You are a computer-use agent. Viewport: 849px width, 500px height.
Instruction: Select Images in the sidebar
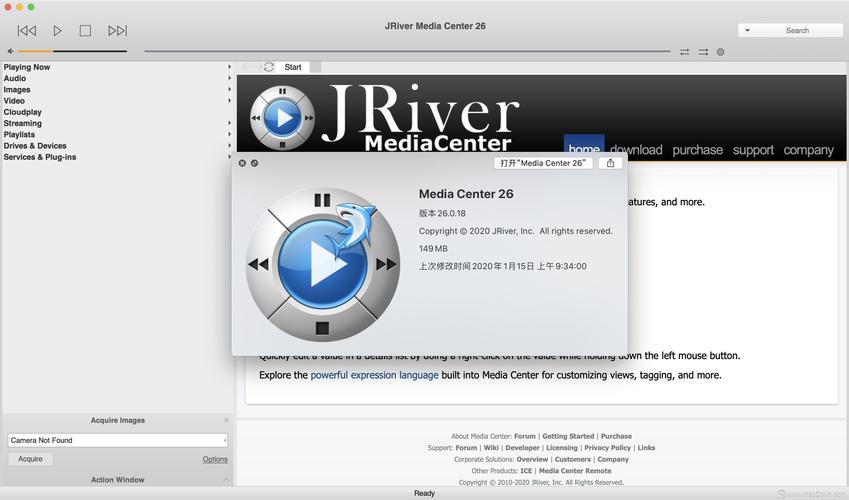[17, 89]
